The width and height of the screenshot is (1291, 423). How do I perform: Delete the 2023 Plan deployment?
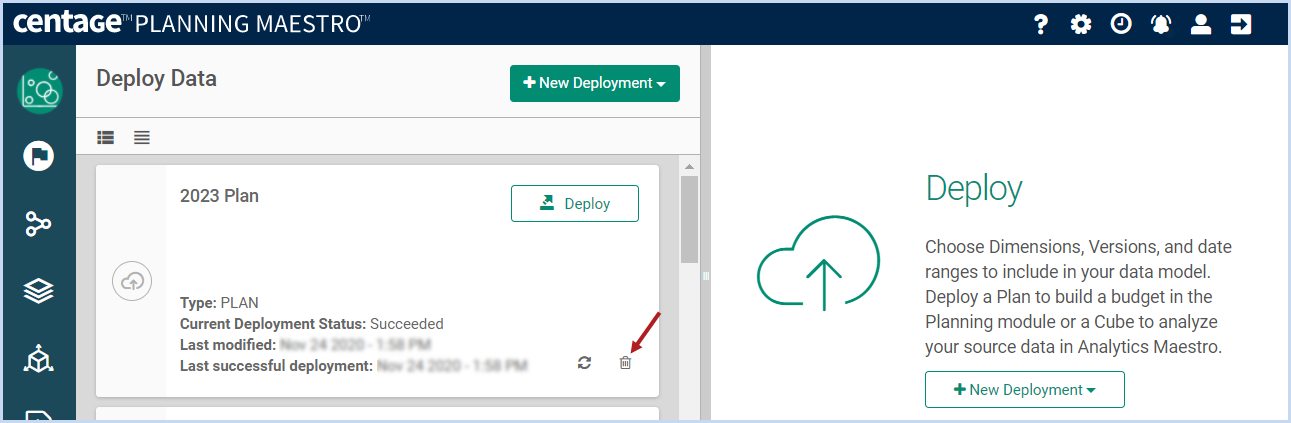[625, 363]
